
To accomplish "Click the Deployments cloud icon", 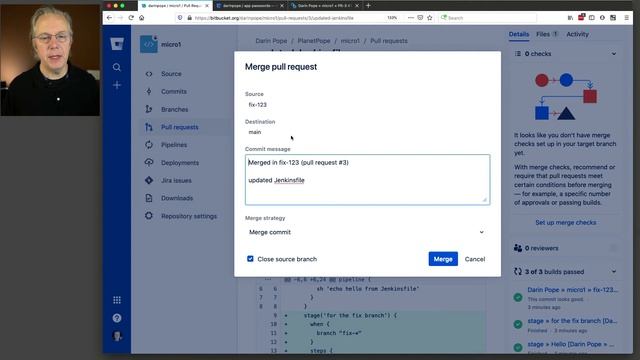I will click(149, 162).
